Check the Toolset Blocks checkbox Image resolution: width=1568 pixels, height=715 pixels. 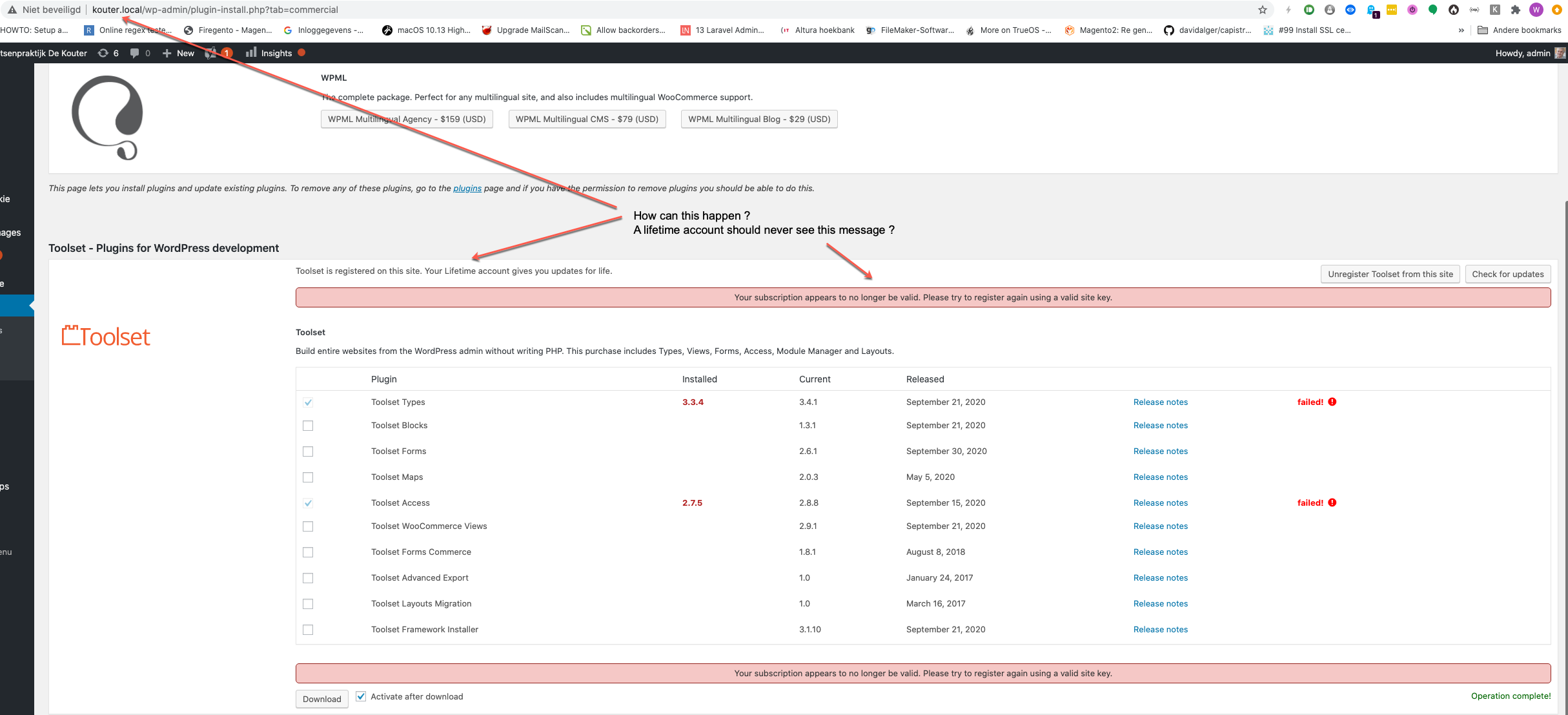coord(308,426)
